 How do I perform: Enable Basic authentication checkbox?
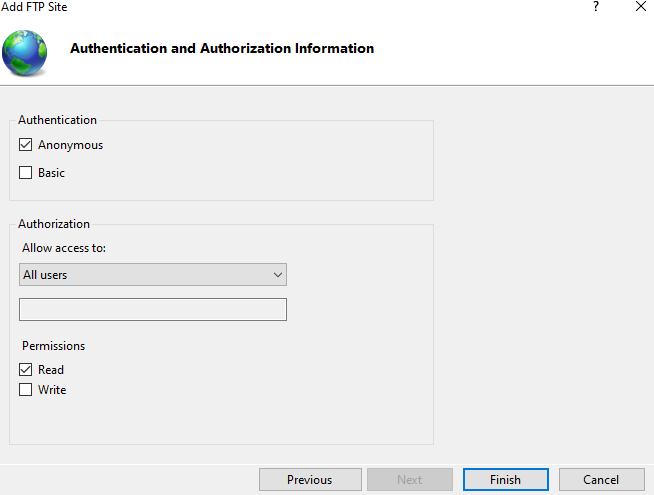pos(25,173)
